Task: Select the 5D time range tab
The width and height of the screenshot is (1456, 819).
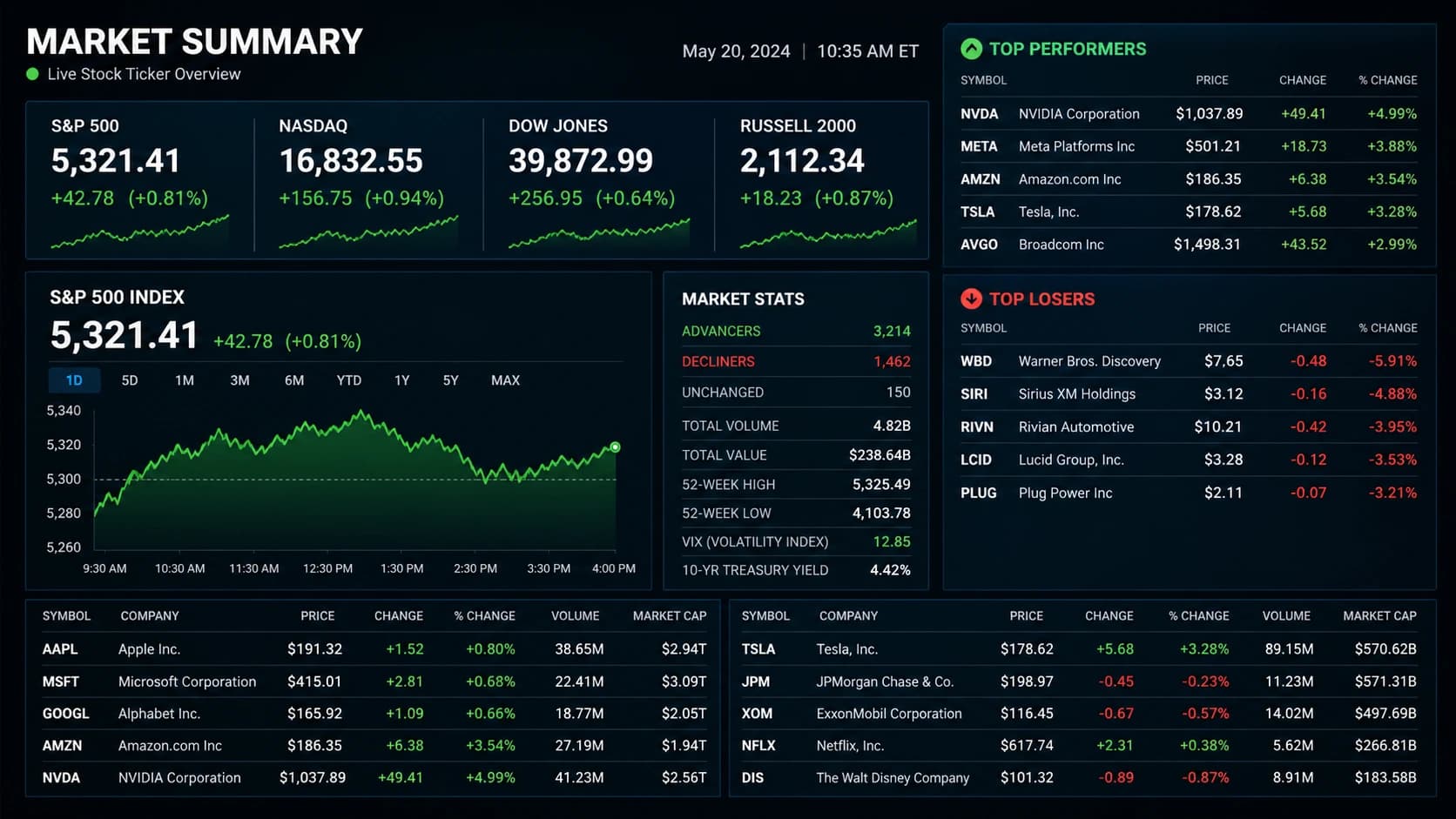Action: pos(130,380)
